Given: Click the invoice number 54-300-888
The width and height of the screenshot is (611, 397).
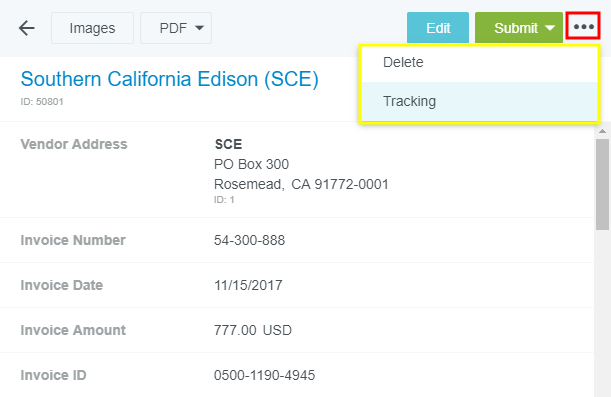Looking at the screenshot, I should click(x=249, y=240).
